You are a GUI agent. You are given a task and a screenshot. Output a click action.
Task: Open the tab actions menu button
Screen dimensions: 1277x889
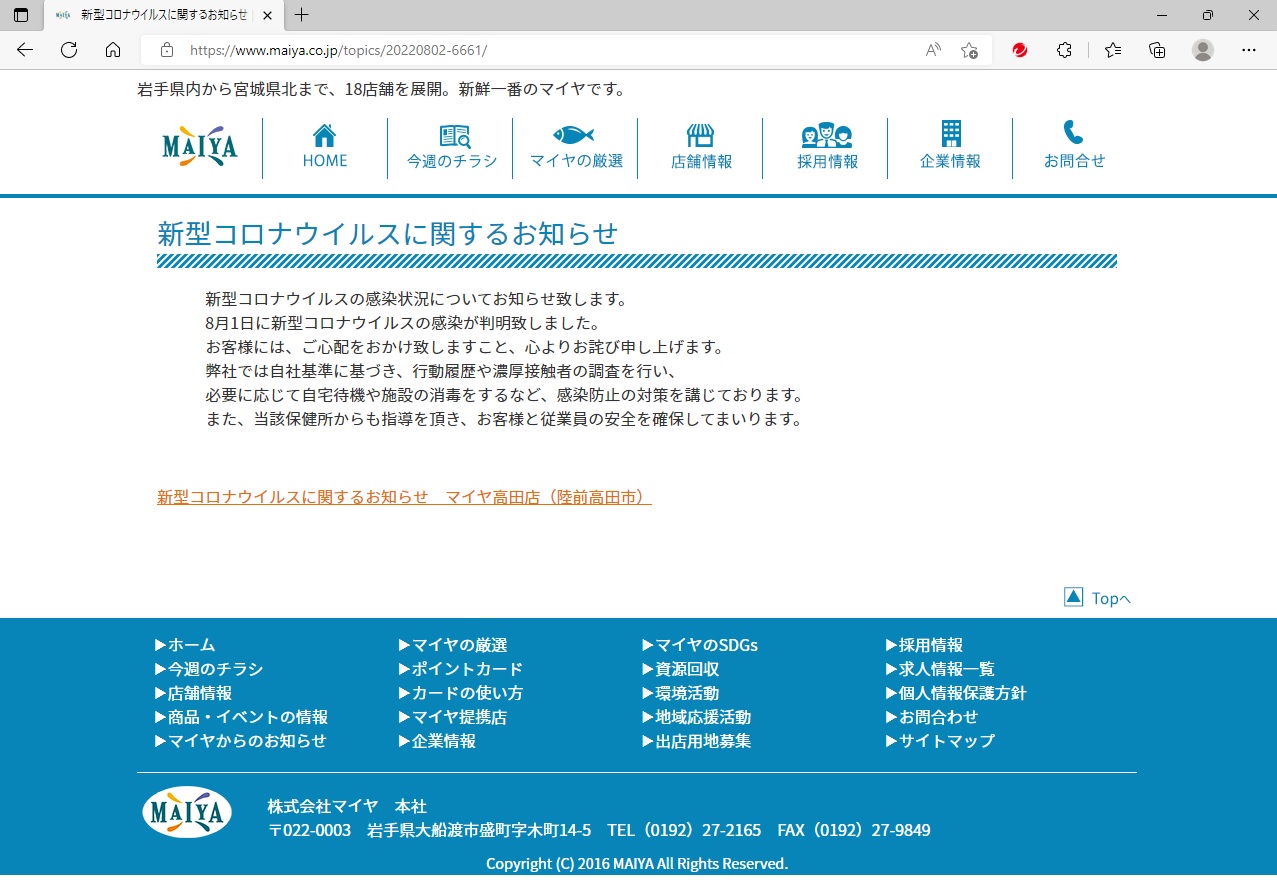click(x=21, y=15)
